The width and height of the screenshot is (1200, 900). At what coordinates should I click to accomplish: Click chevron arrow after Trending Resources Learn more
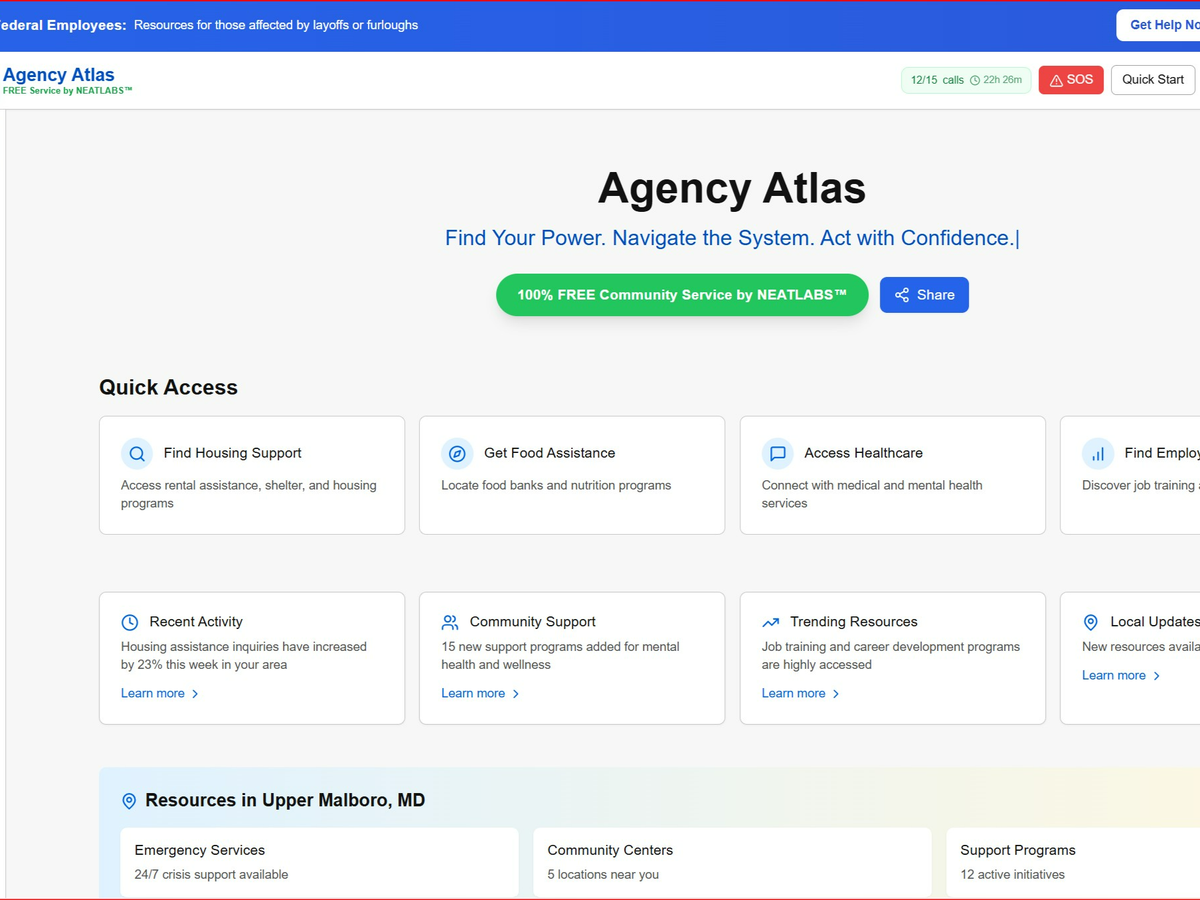click(x=836, y=694)
